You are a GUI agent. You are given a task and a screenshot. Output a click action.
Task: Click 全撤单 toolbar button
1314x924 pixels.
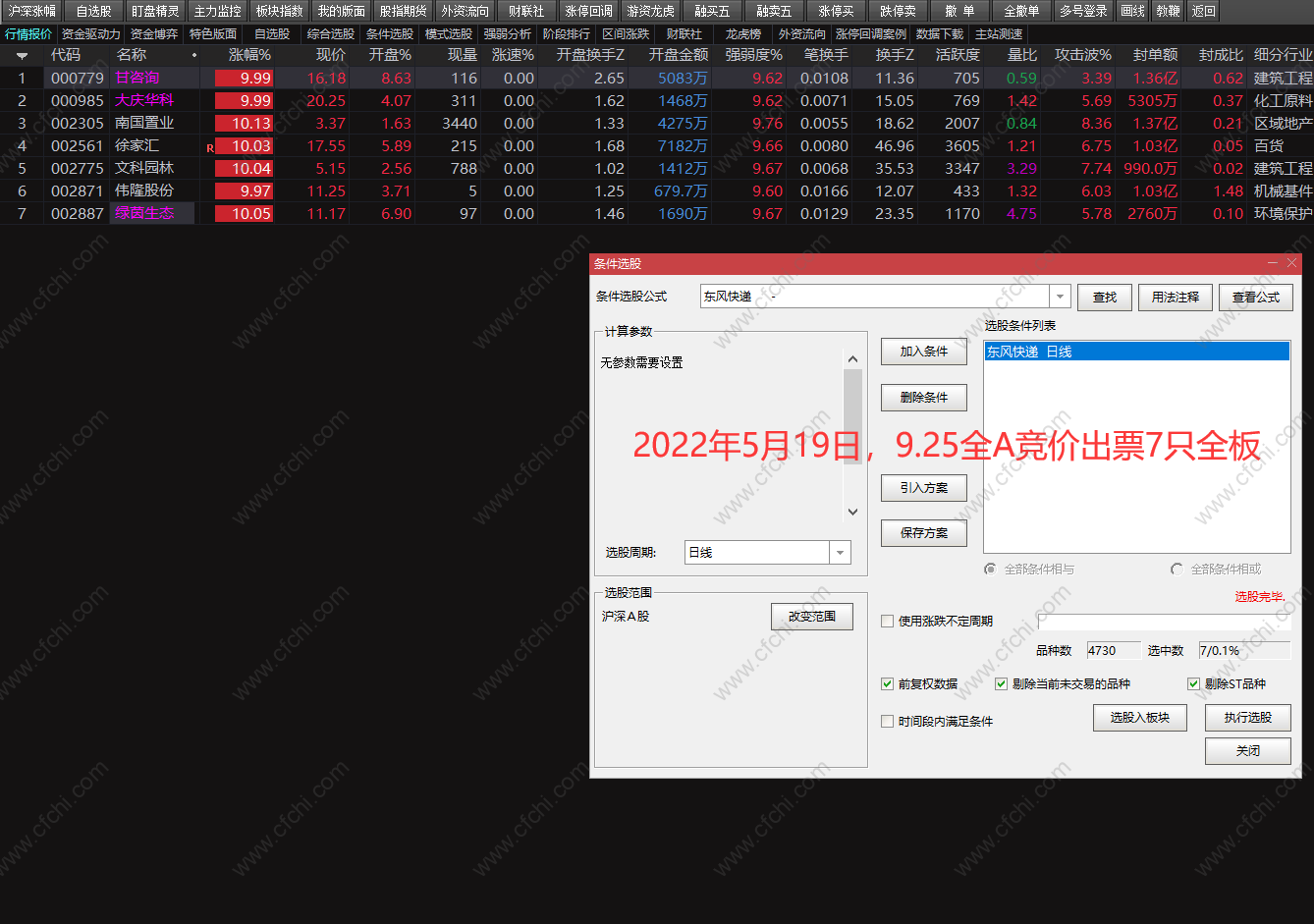pos(1021,11)
